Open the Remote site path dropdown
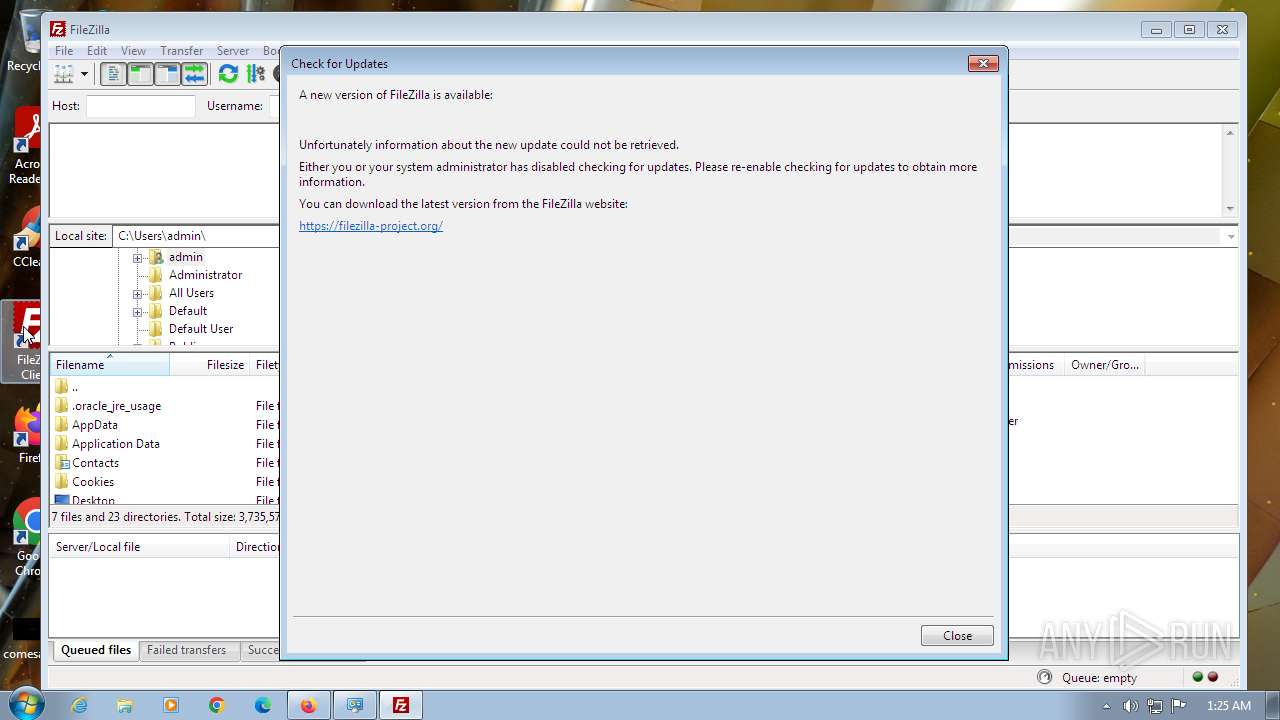The width and height of the screenshot is (1280, 720). click(1231, 236)
